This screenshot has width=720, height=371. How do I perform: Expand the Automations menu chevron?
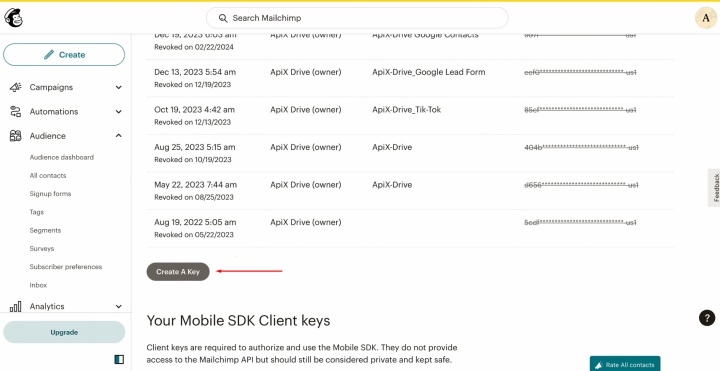[118, 112]
